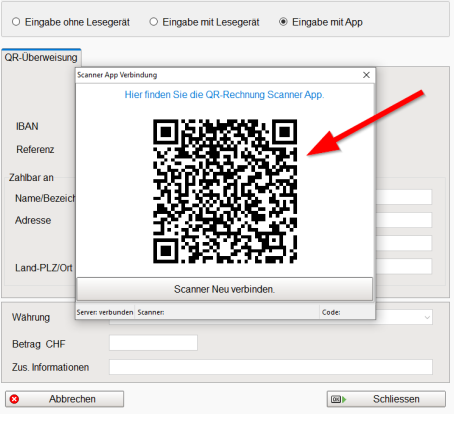Close the Scanner App Verbindung dialog

click(x=366, y=75)
